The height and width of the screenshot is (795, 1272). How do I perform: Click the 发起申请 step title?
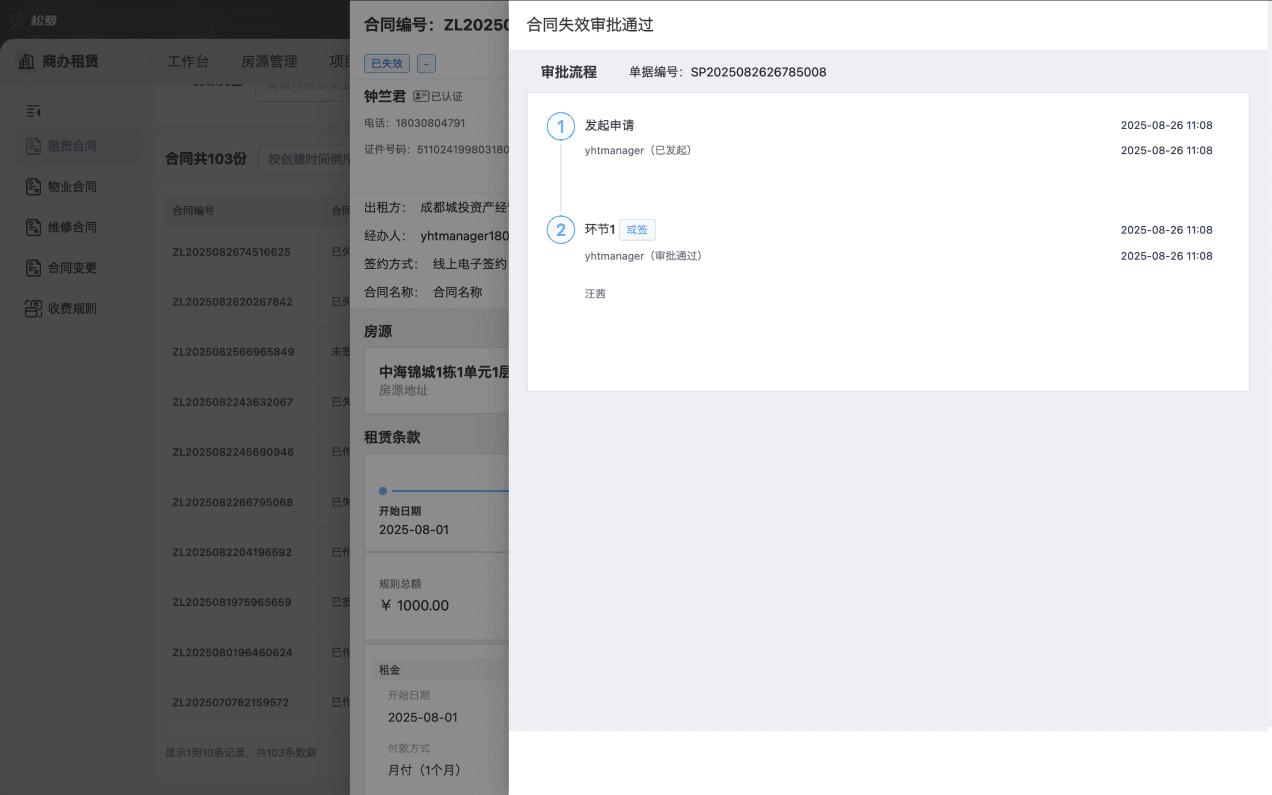[609, 125]
